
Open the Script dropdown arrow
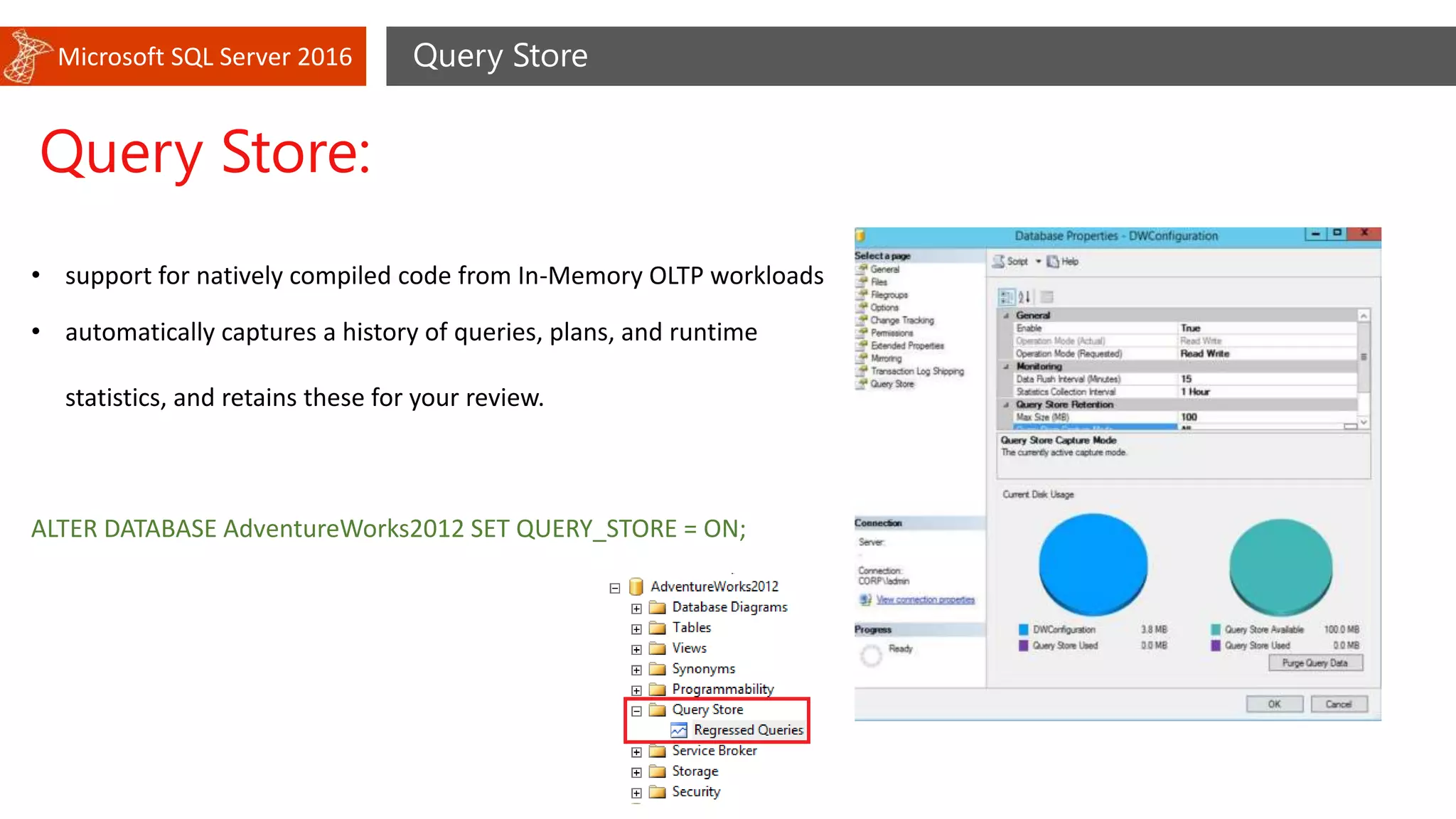click(1038, 262)
